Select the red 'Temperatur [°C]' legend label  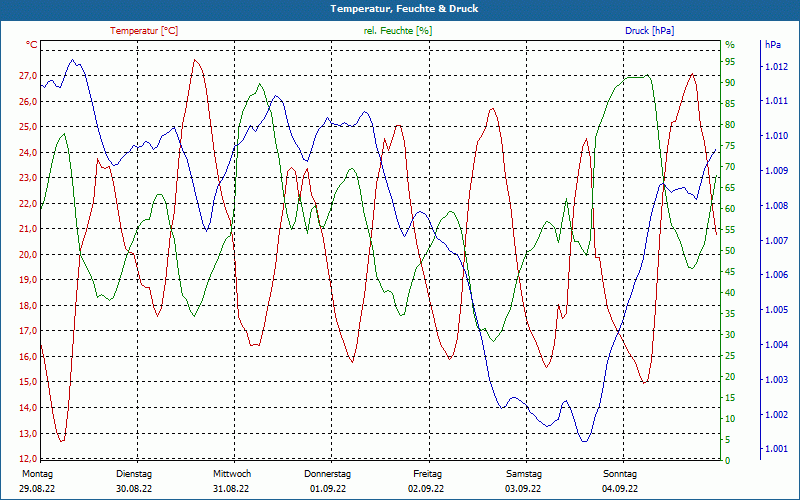144,31
